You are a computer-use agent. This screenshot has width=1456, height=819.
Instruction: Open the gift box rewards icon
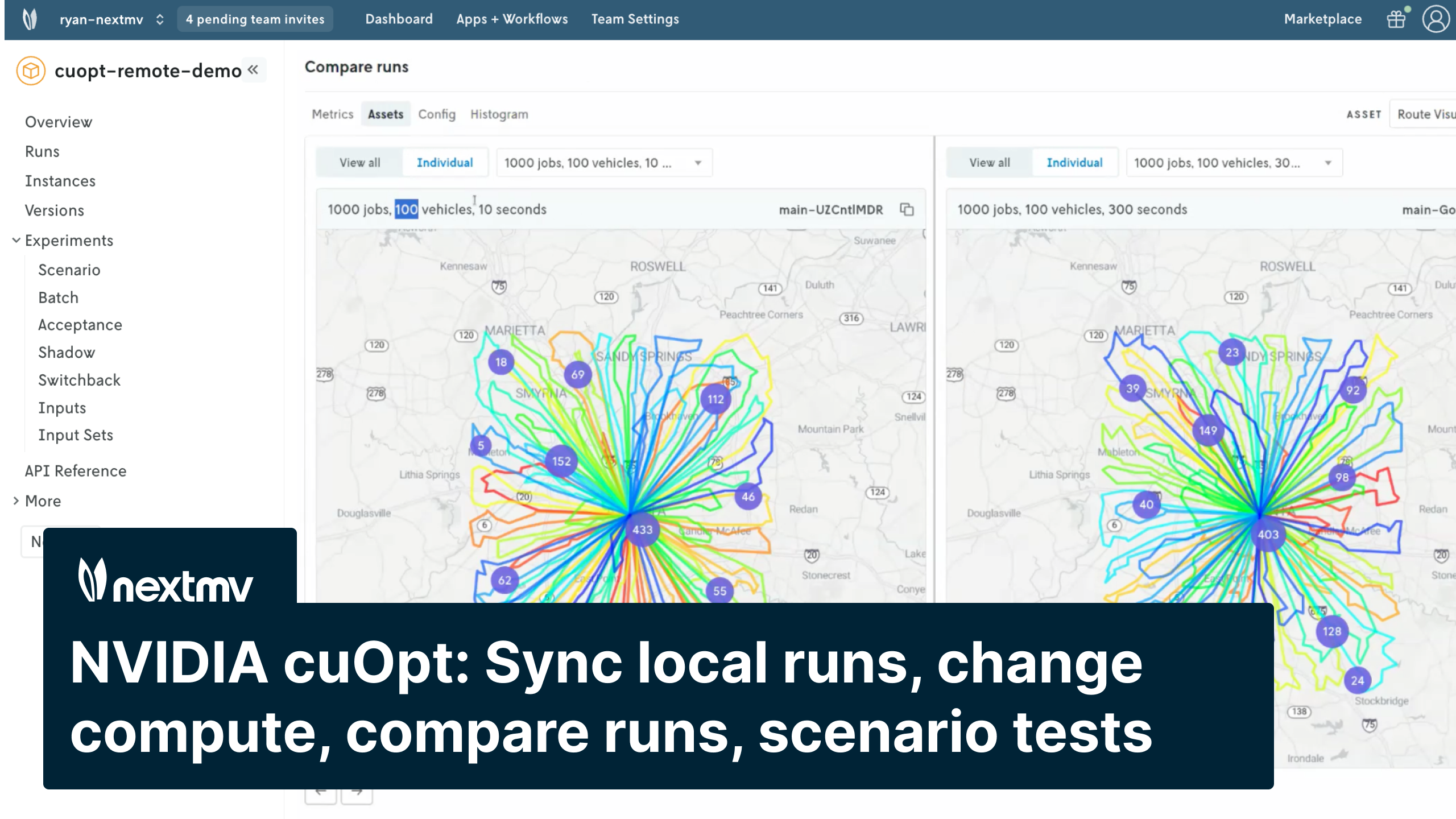[1396, 19]
